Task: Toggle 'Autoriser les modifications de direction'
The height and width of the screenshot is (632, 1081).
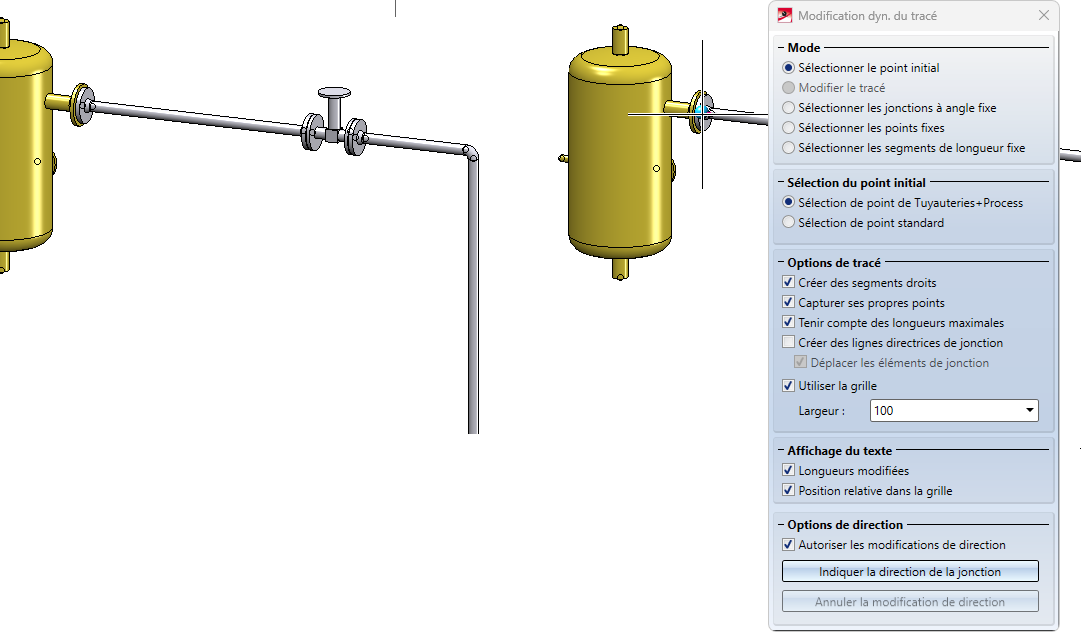Action: coord(789,544)
